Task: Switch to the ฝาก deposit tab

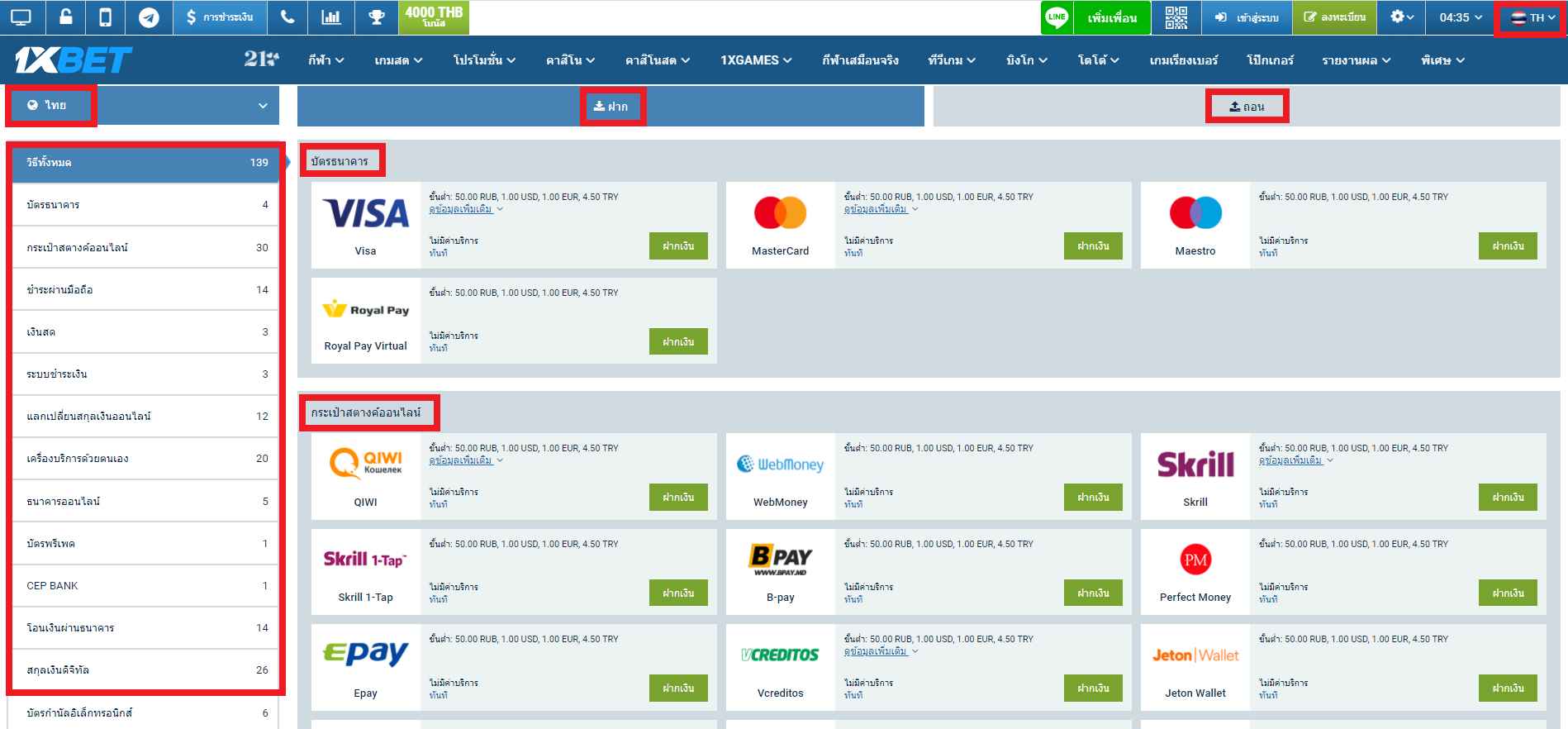Action: pyautogui.click(x=611, y=107)
